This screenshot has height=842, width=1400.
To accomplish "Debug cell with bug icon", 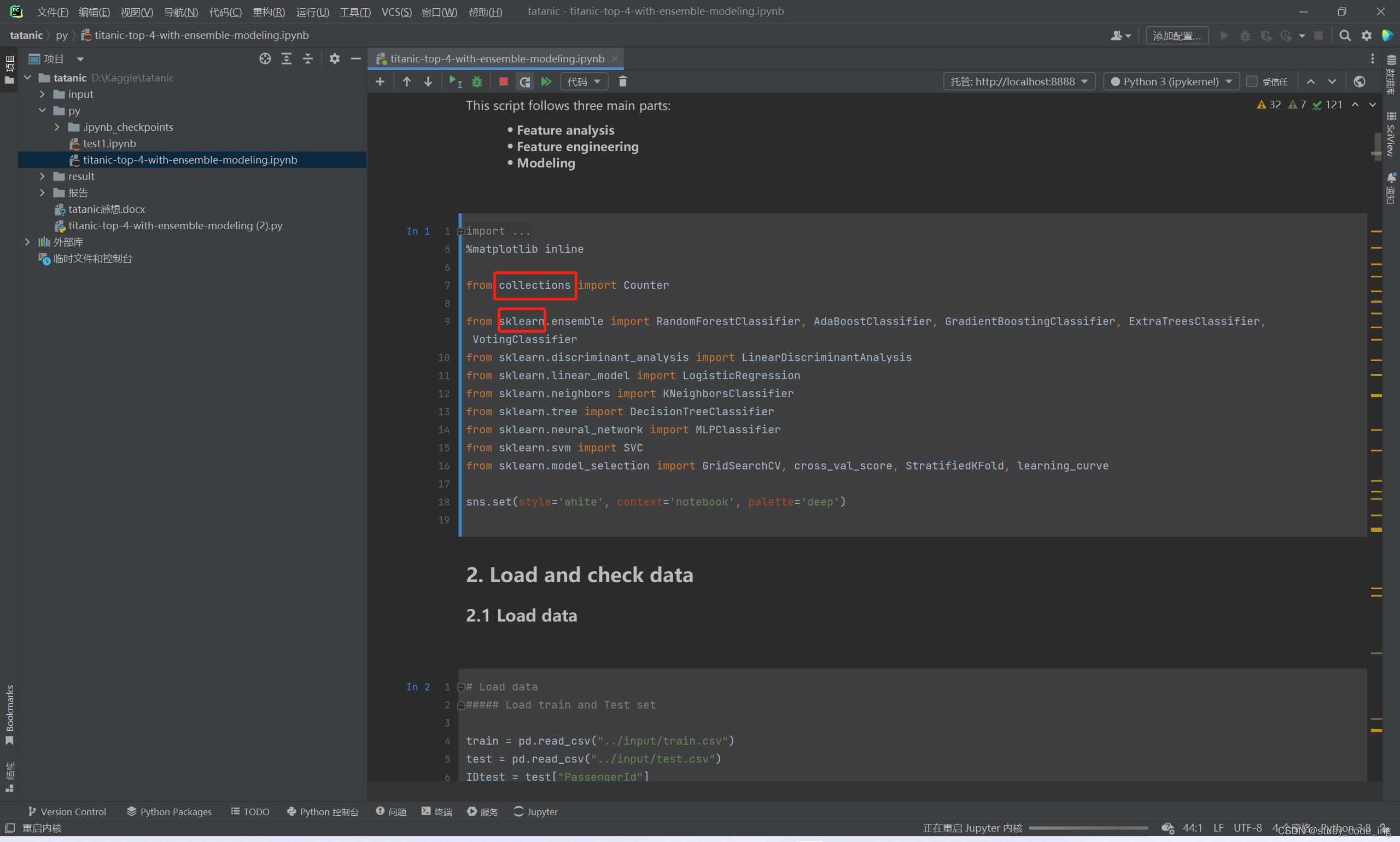I will pyautogui.click(x=477, y=82).
